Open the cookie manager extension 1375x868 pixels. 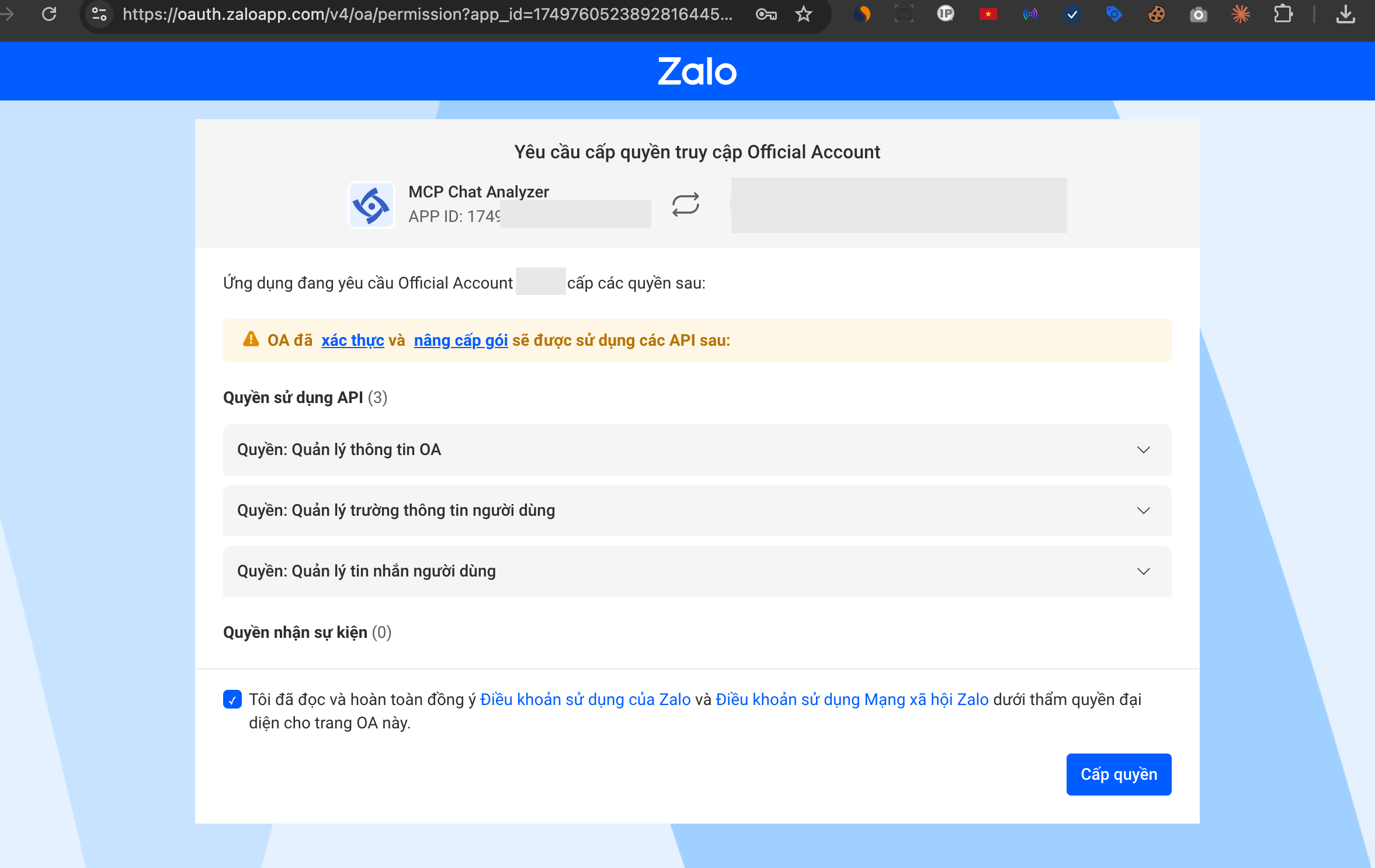coord(1157,14)
